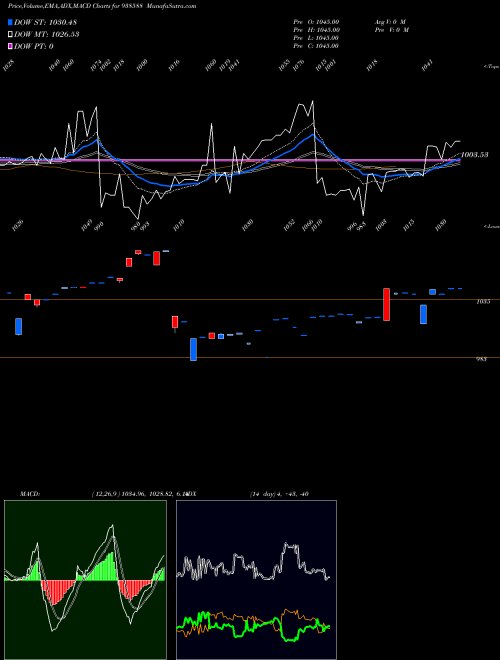Open the dark-blue ADX indicator chart panel

[256, 580]
